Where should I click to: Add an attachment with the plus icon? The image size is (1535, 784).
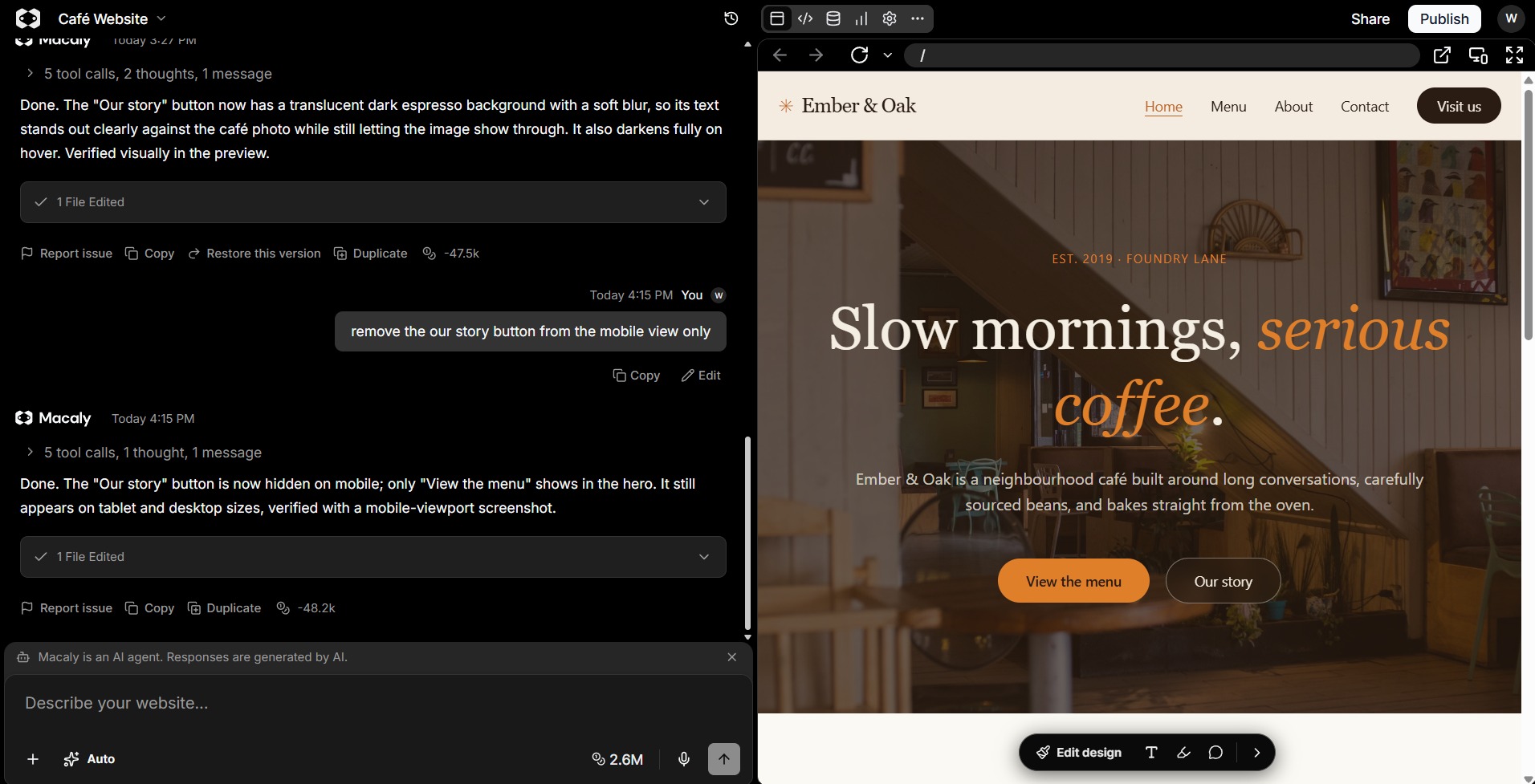[33, 758]
